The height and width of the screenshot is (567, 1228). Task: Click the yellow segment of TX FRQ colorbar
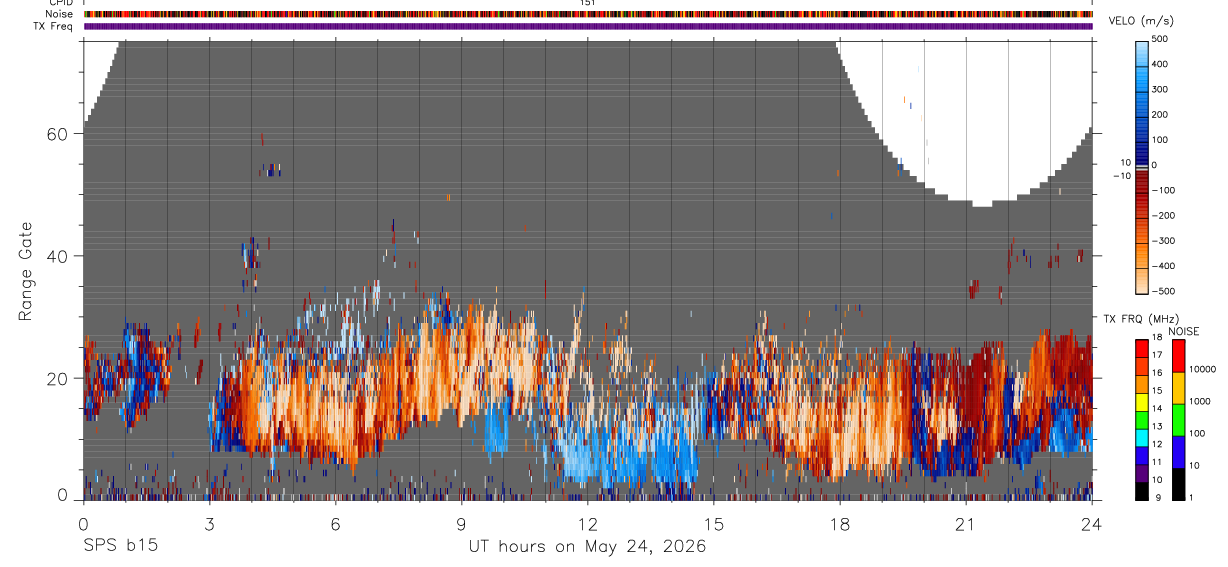click(x=1141, y=402)
